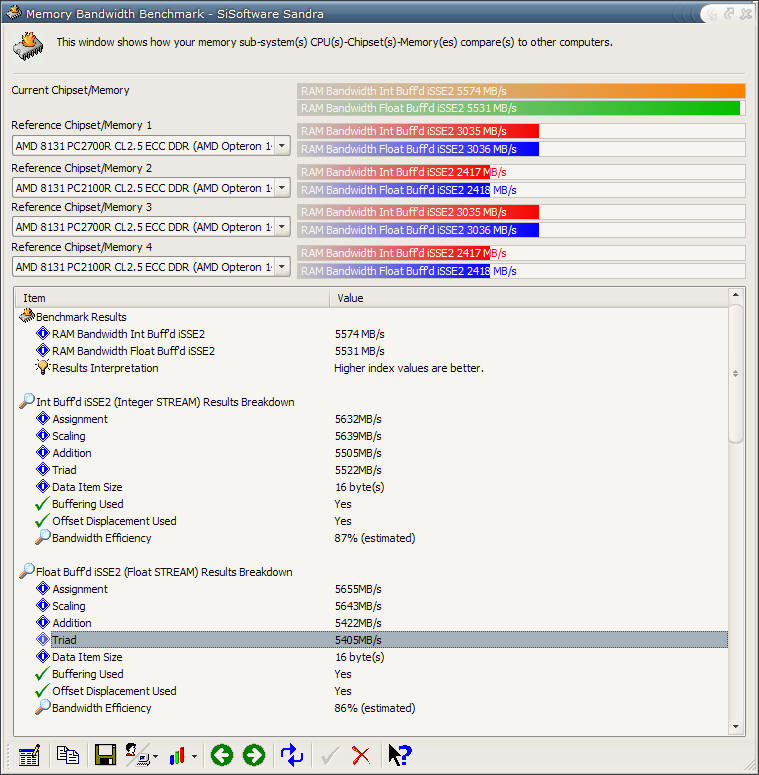Click the Value column header
759x775 pixels.
pyautogui.click(x=529, y=298)
